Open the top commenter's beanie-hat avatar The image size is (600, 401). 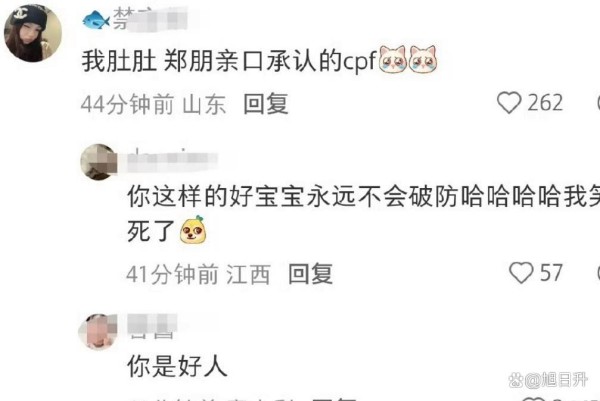click(x=33, y=33)
